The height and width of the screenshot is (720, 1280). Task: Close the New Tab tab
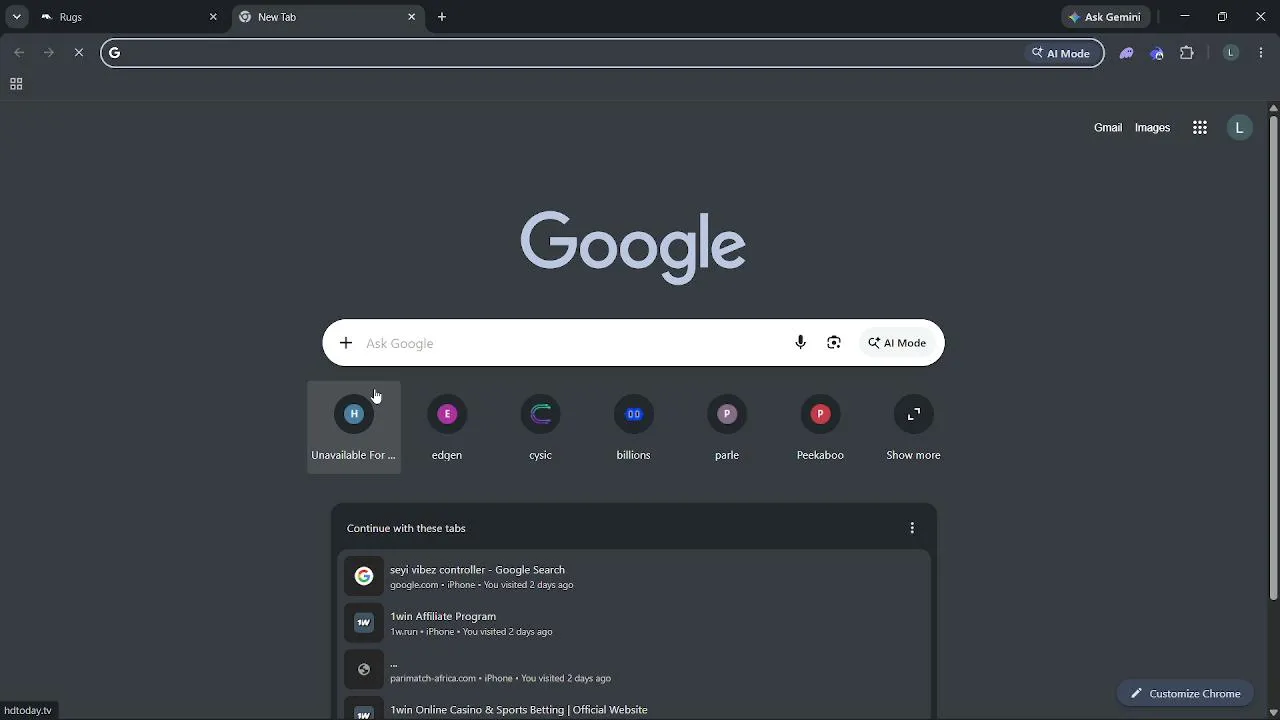[411, 17]
